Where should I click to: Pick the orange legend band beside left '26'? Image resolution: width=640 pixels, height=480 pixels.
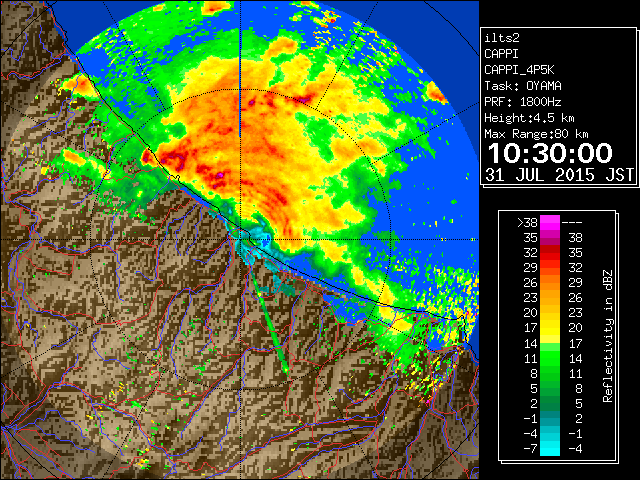(550, 282)
